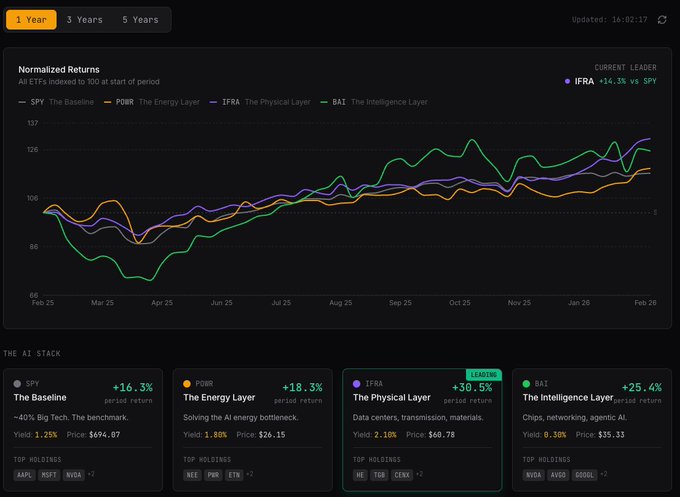Viewport: 680px width, 497px height.
Task: Expand the +2 more holdings on SPY card
Action: (x=92, y=473)
